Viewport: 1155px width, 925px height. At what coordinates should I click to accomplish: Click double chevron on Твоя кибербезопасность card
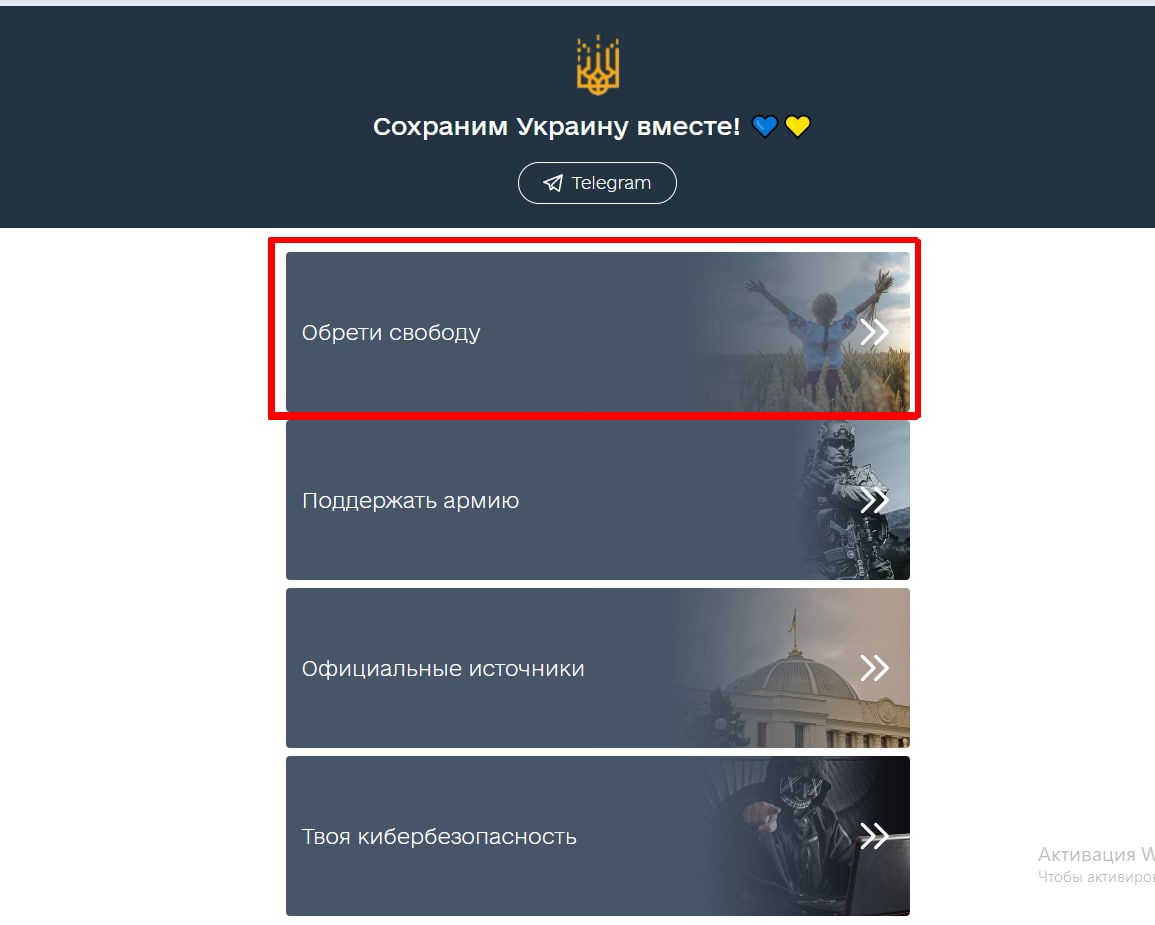874,836
